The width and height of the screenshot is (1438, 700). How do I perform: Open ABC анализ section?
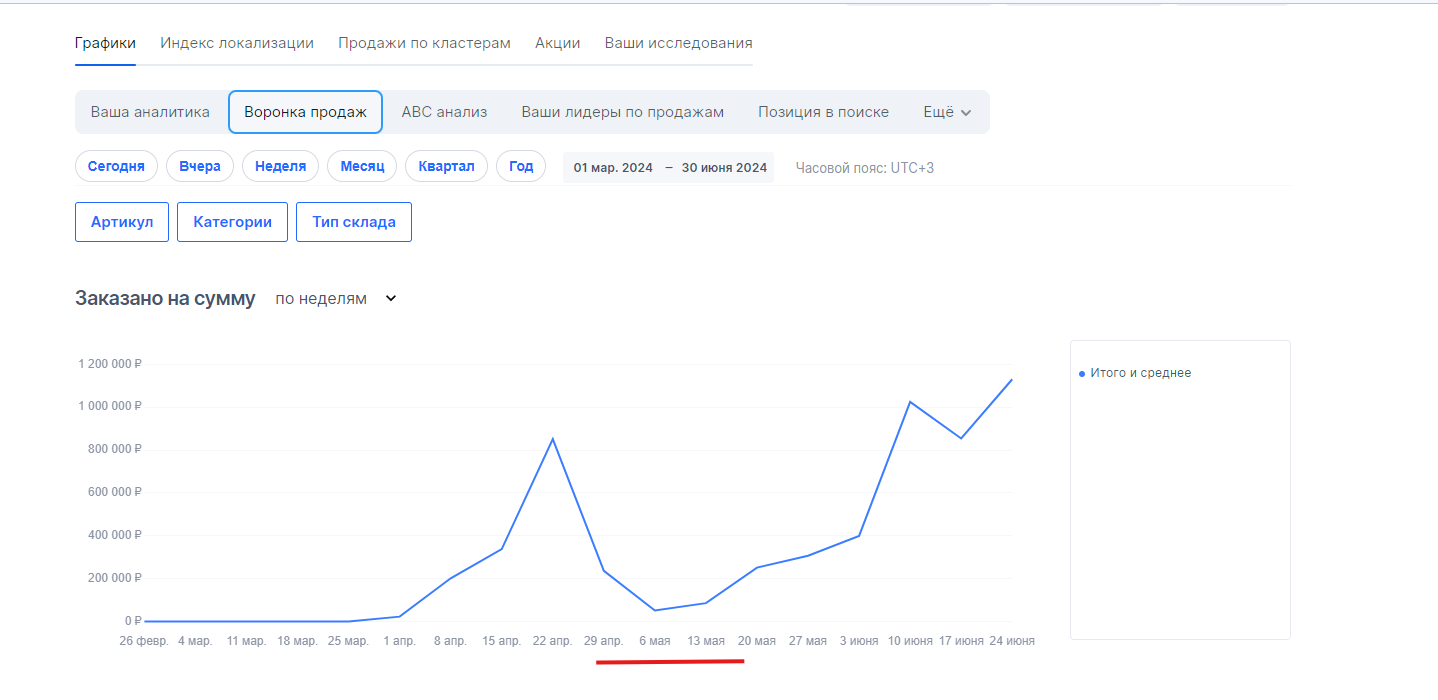(x=444, y=112)
